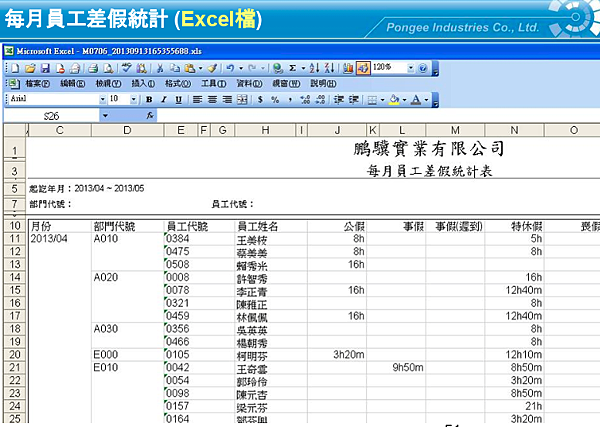Activate the Format Painter brush icon
The width and height of the screenshot is (600, 427).
click(x=212, y=68)
